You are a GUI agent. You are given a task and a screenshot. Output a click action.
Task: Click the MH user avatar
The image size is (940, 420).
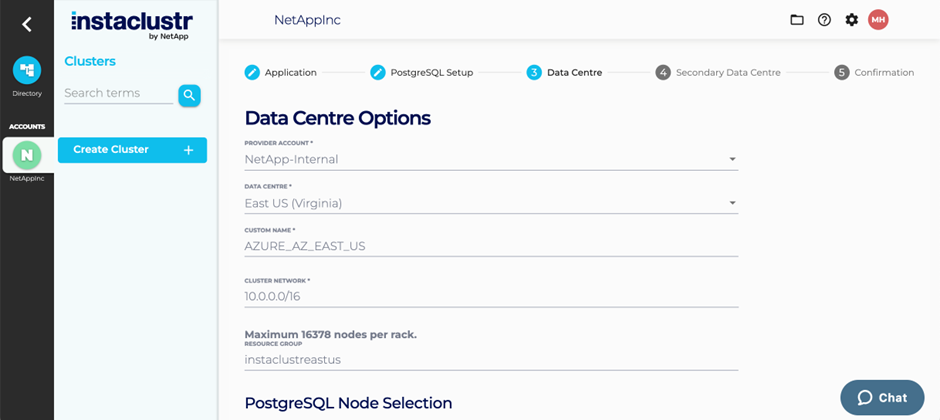(x=878, y=20)
